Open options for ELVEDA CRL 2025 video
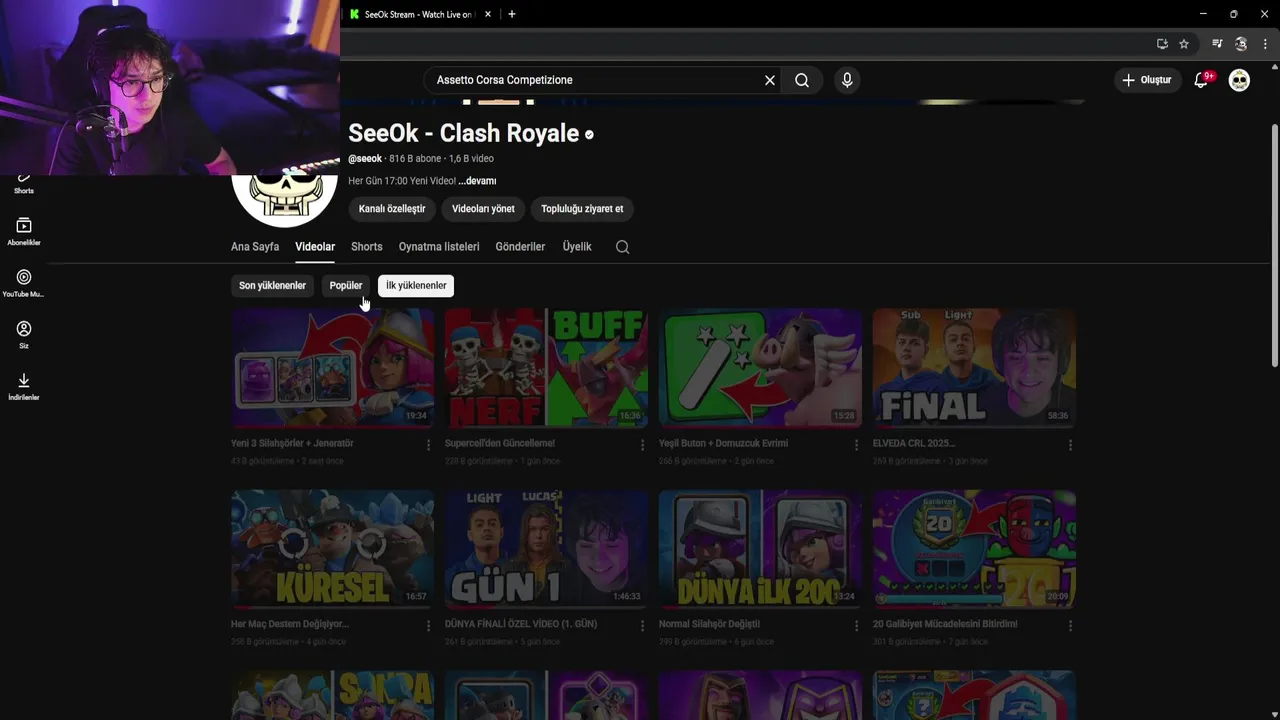This screenshot has height=720, width=1280. [1070, 444]
